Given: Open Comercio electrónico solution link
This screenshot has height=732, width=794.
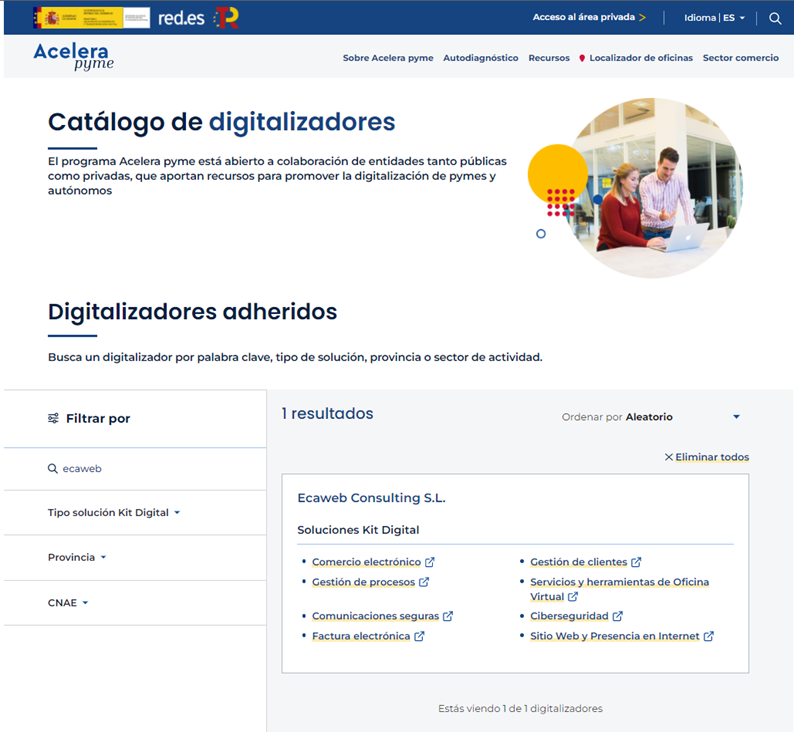Looking at the screenshot, I should 366,562.
